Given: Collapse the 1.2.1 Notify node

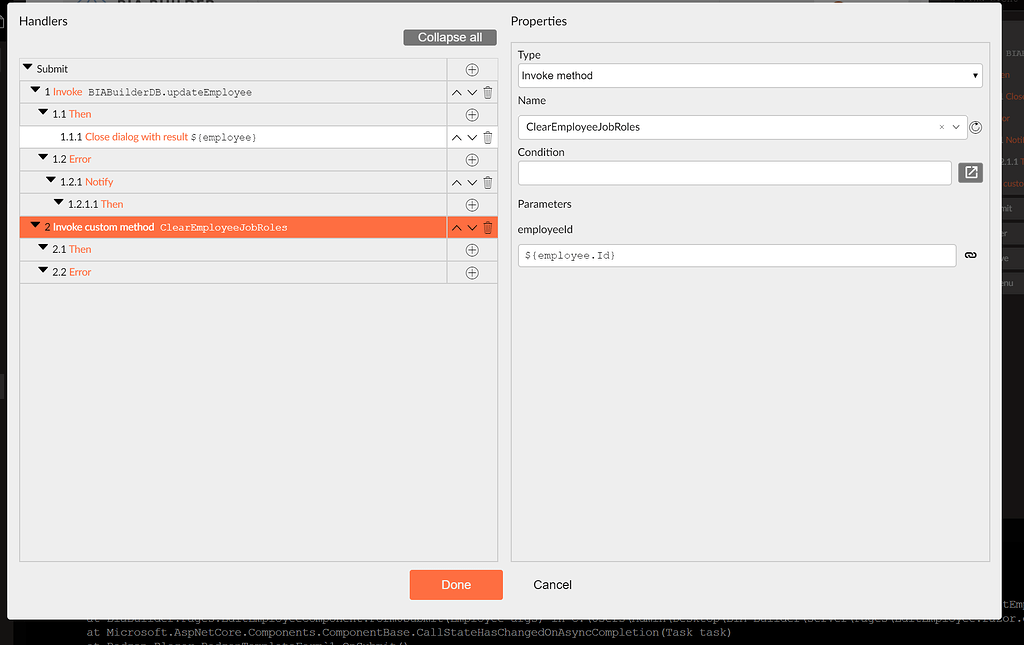Looking at the screenshot, I should [52, 181].
